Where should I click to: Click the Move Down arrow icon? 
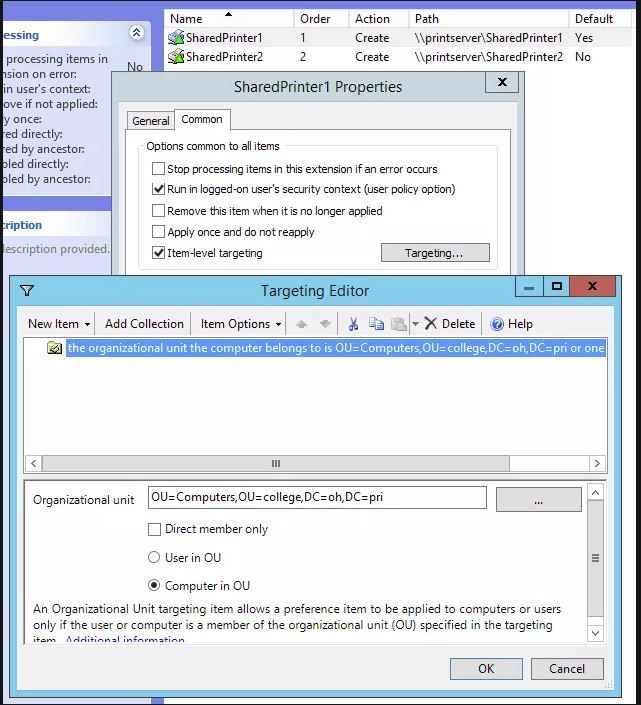[x=325, y=324]
